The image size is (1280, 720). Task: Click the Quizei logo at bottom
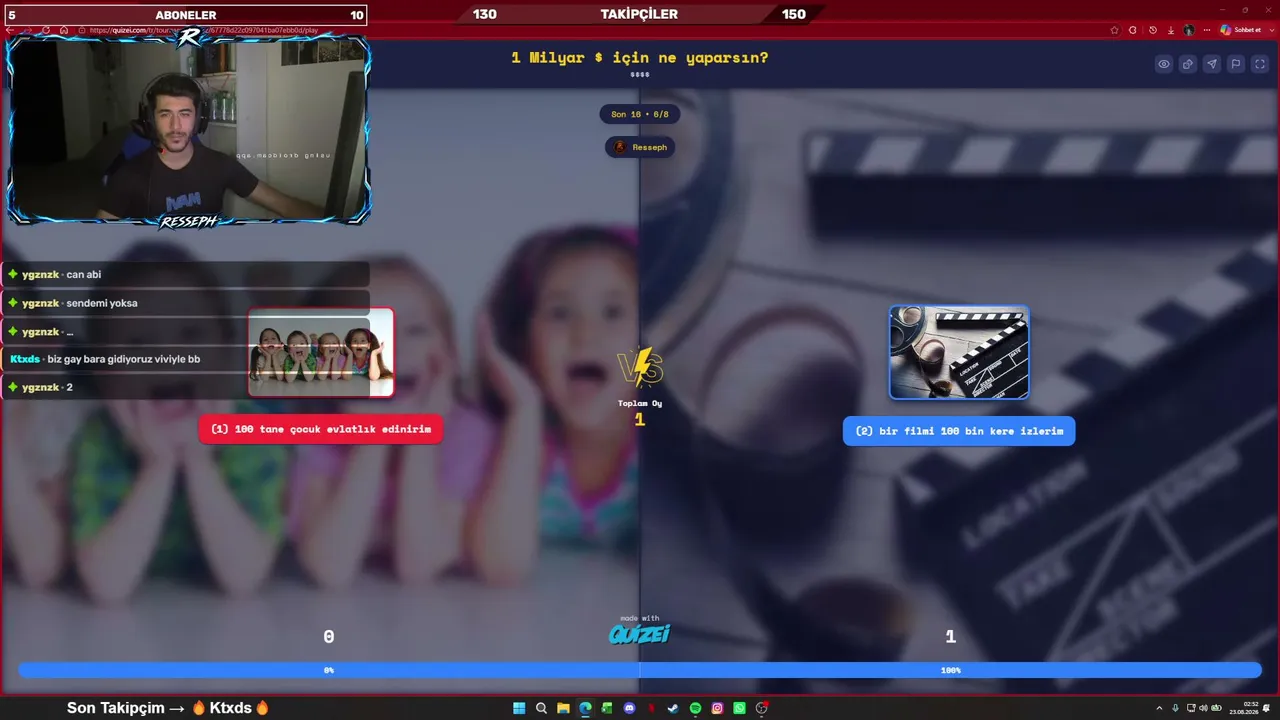[x=640, y=634]
